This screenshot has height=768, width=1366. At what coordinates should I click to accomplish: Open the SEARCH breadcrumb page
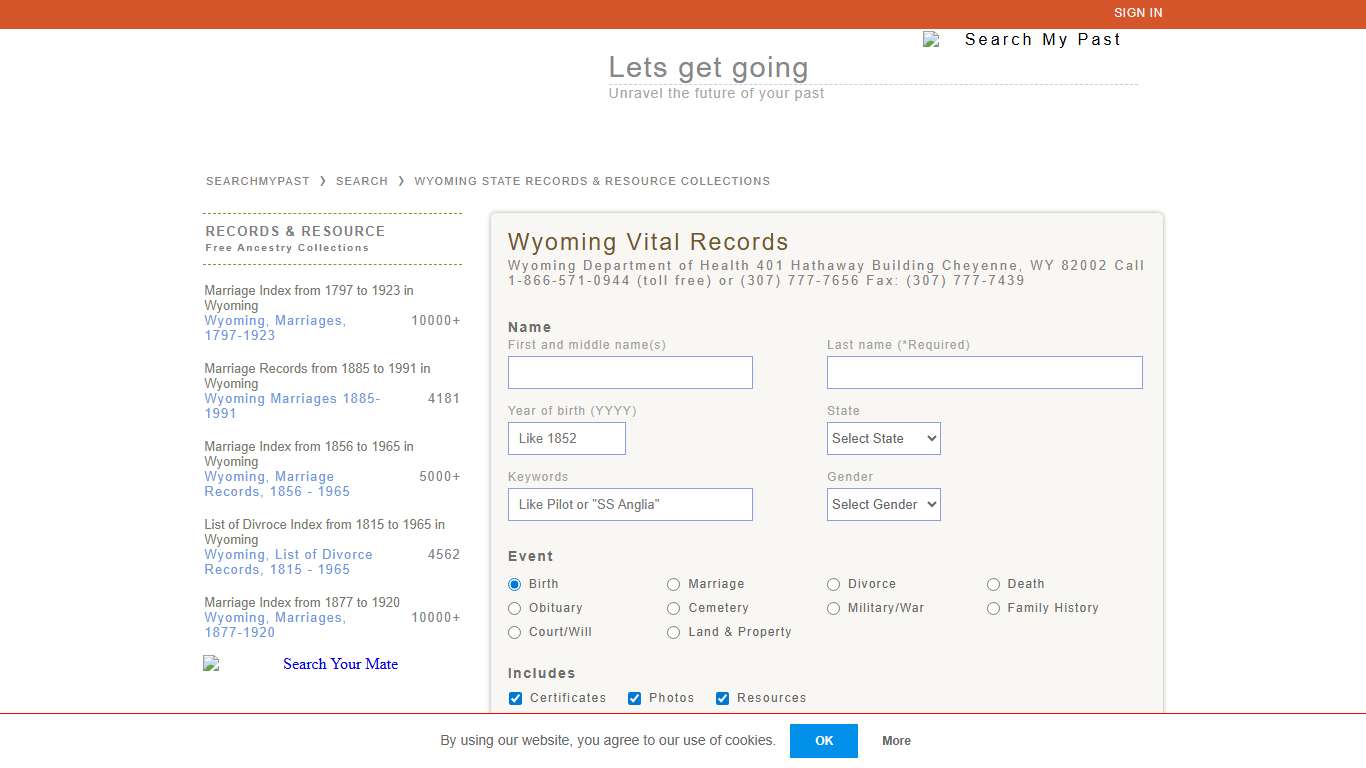(362, 181)
